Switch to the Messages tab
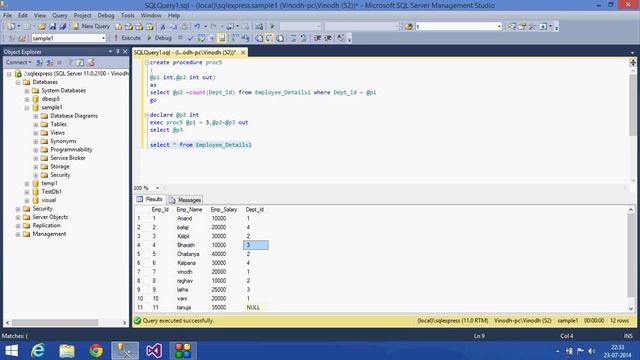Image resolution: width=640 pixels, height=360 pixels. pyautogui.click(x=185, y=200)
